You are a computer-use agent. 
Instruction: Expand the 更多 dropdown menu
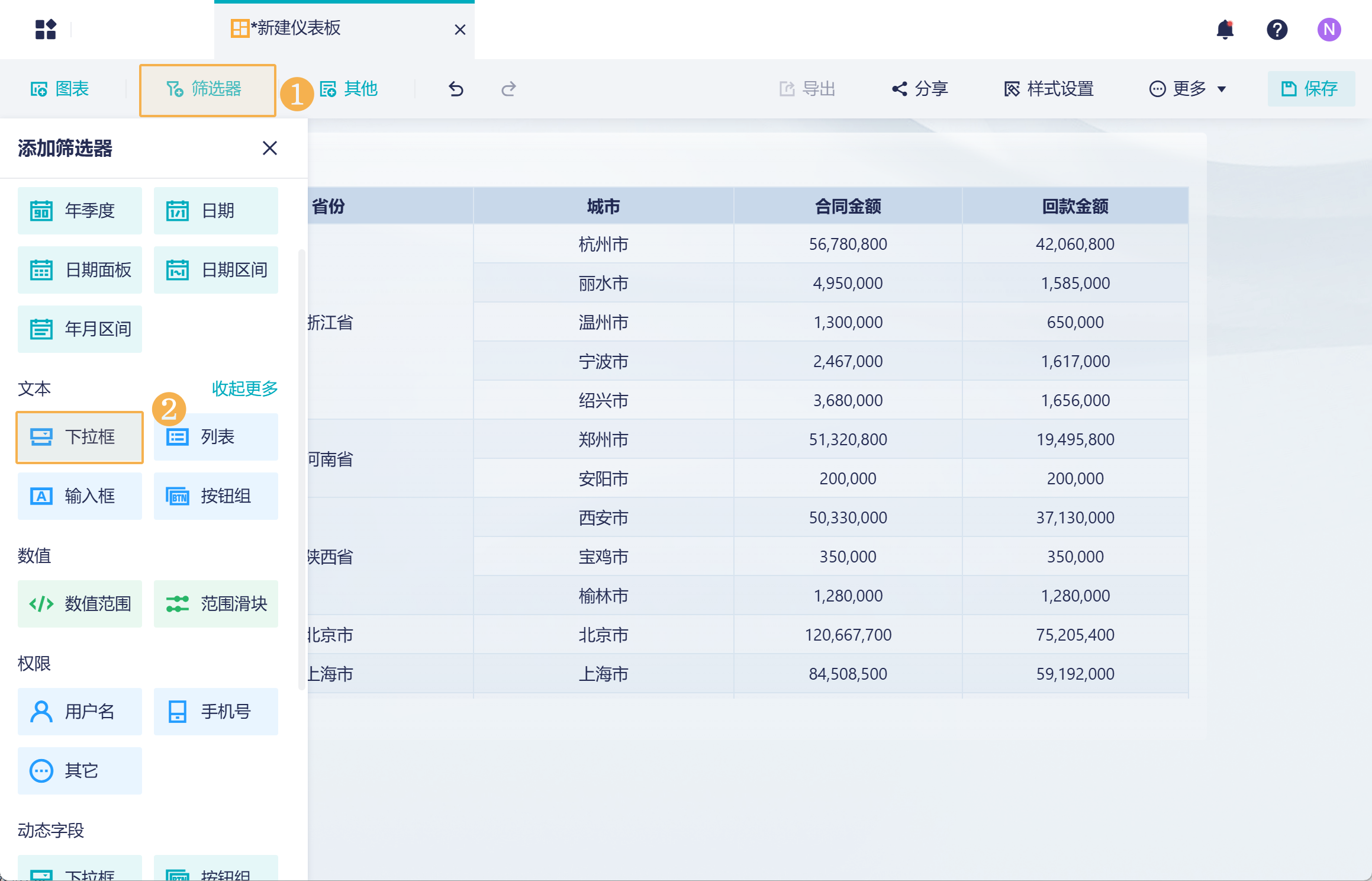1187,89
